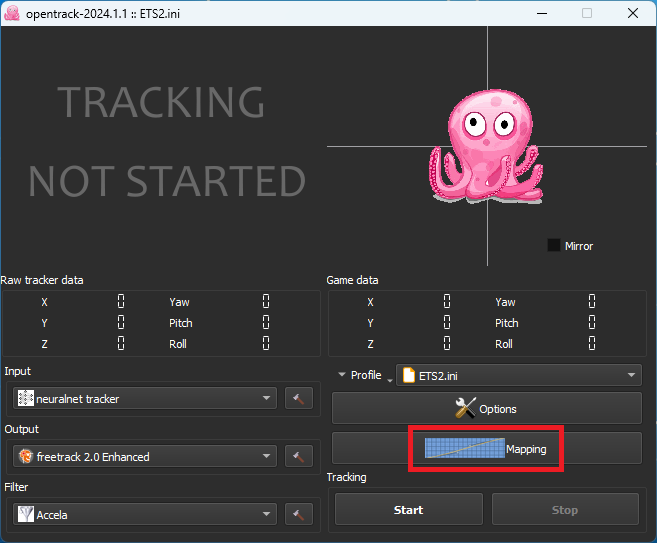Click the Tracking section label
The height and width of the screenshot is (543, 657).
[x=347, y=477]
